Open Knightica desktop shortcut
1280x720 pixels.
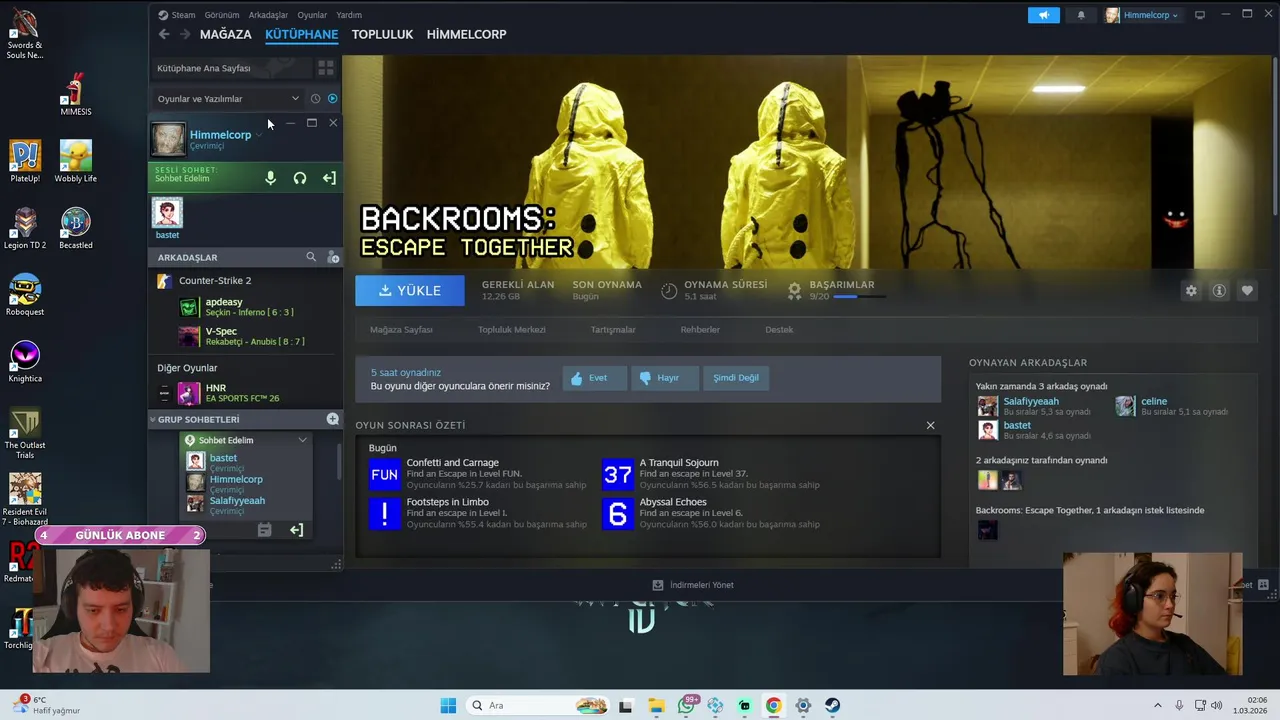tap(24, 362)
